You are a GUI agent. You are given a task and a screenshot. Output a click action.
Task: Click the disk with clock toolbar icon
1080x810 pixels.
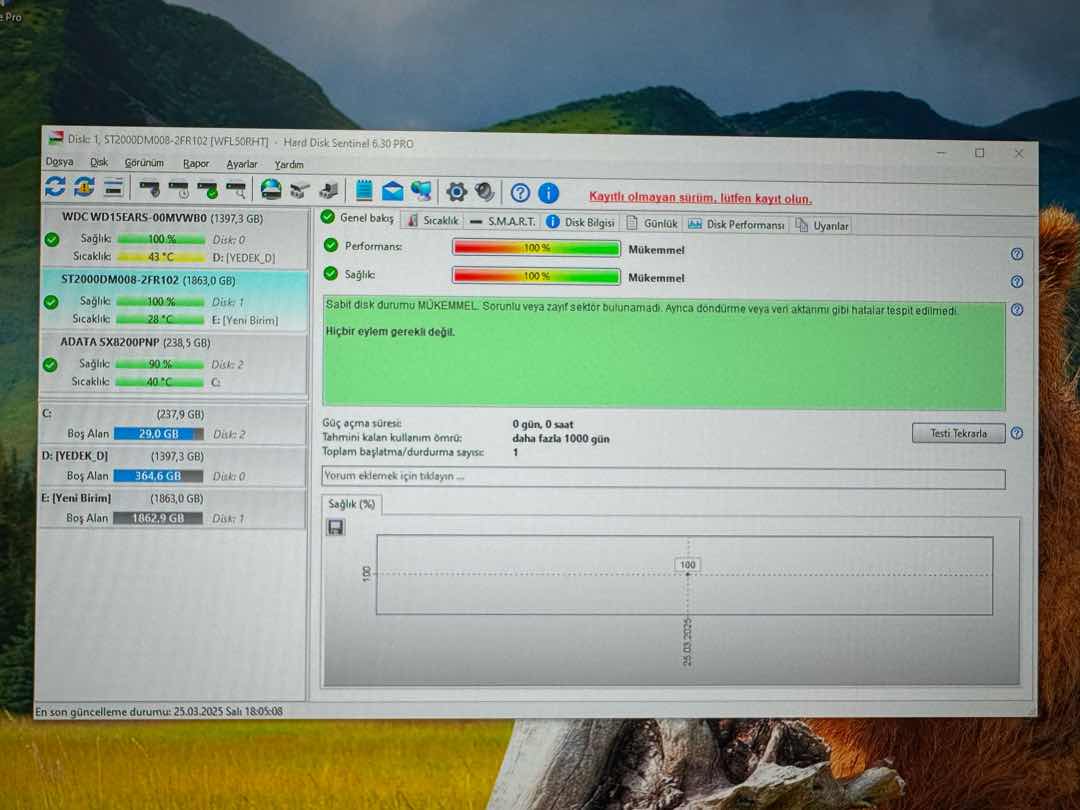(179, 189)
